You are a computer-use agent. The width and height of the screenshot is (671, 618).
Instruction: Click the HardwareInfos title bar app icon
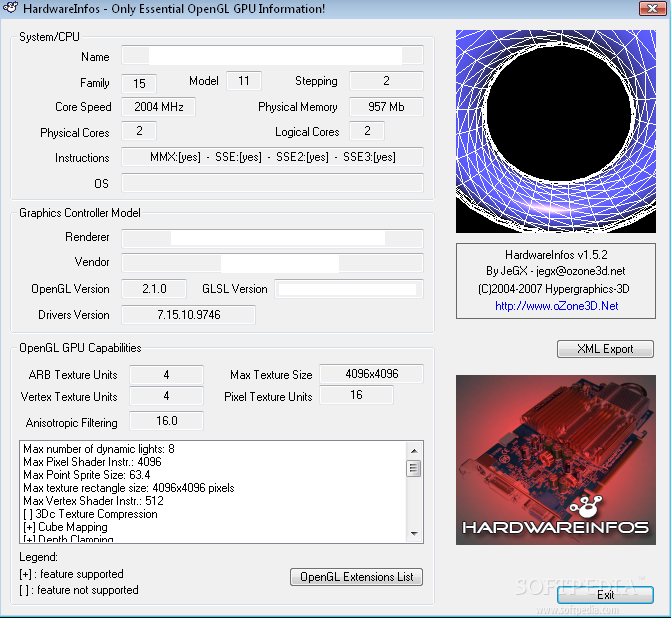pos(10,8)
